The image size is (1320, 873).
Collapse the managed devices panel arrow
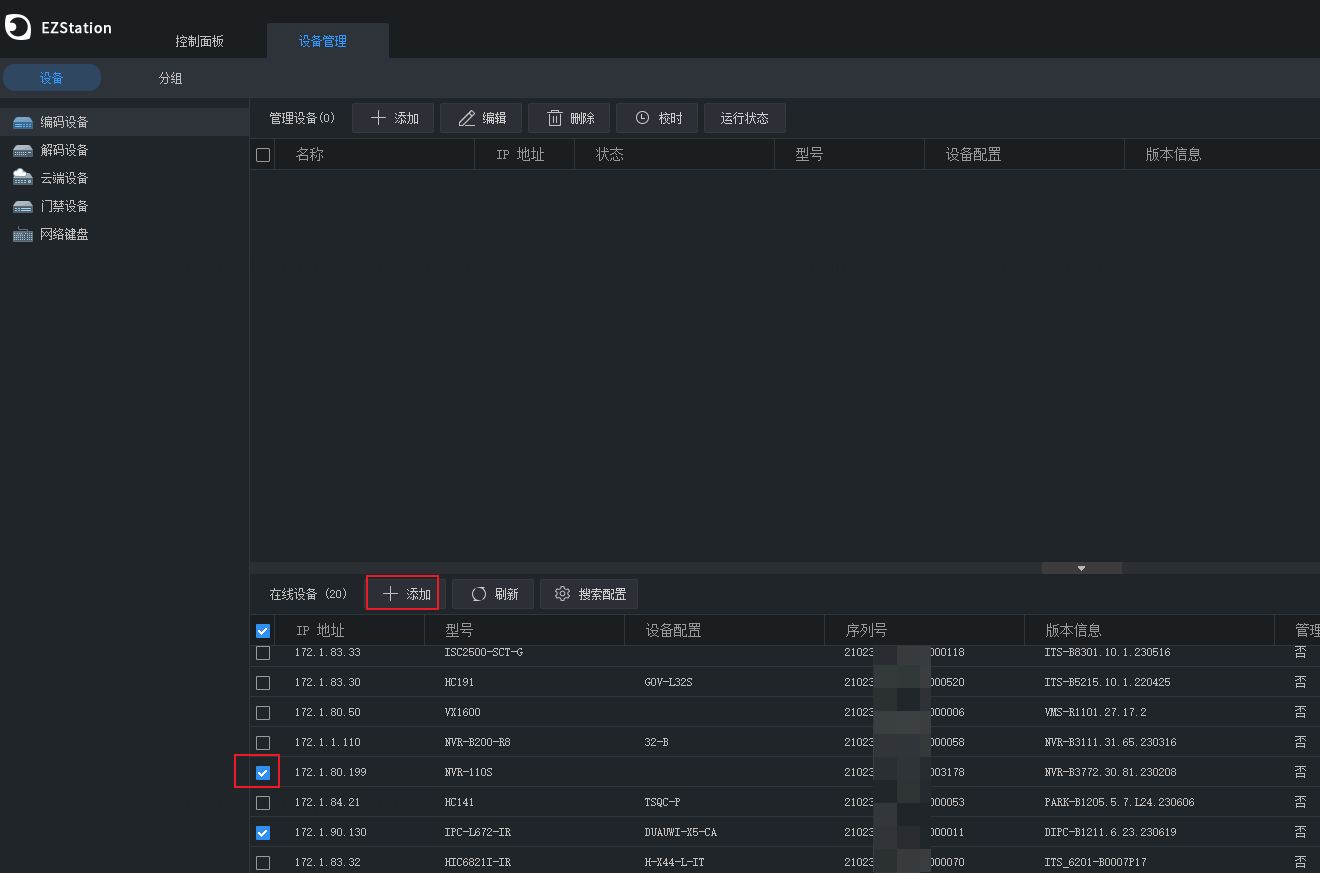coord(1081,567)
